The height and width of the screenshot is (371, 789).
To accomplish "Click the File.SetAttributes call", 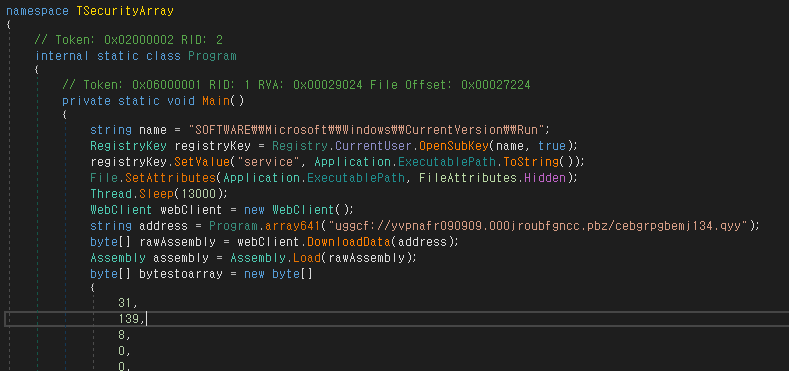I will pyautogui.click(x=153, y=178).
